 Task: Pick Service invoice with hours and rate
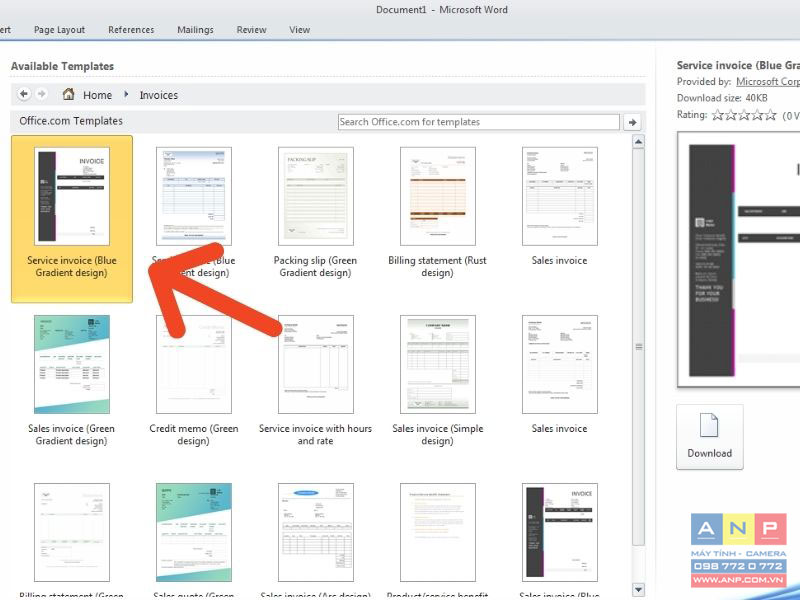click(315, 381)
